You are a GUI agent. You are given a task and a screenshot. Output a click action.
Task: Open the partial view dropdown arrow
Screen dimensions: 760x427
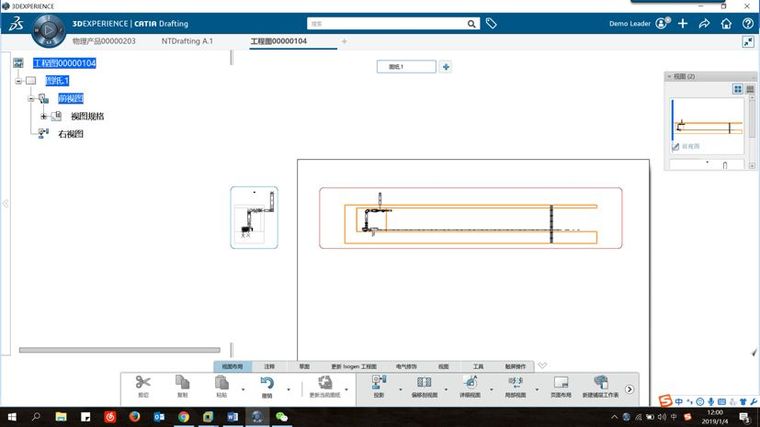coord(537,389)
